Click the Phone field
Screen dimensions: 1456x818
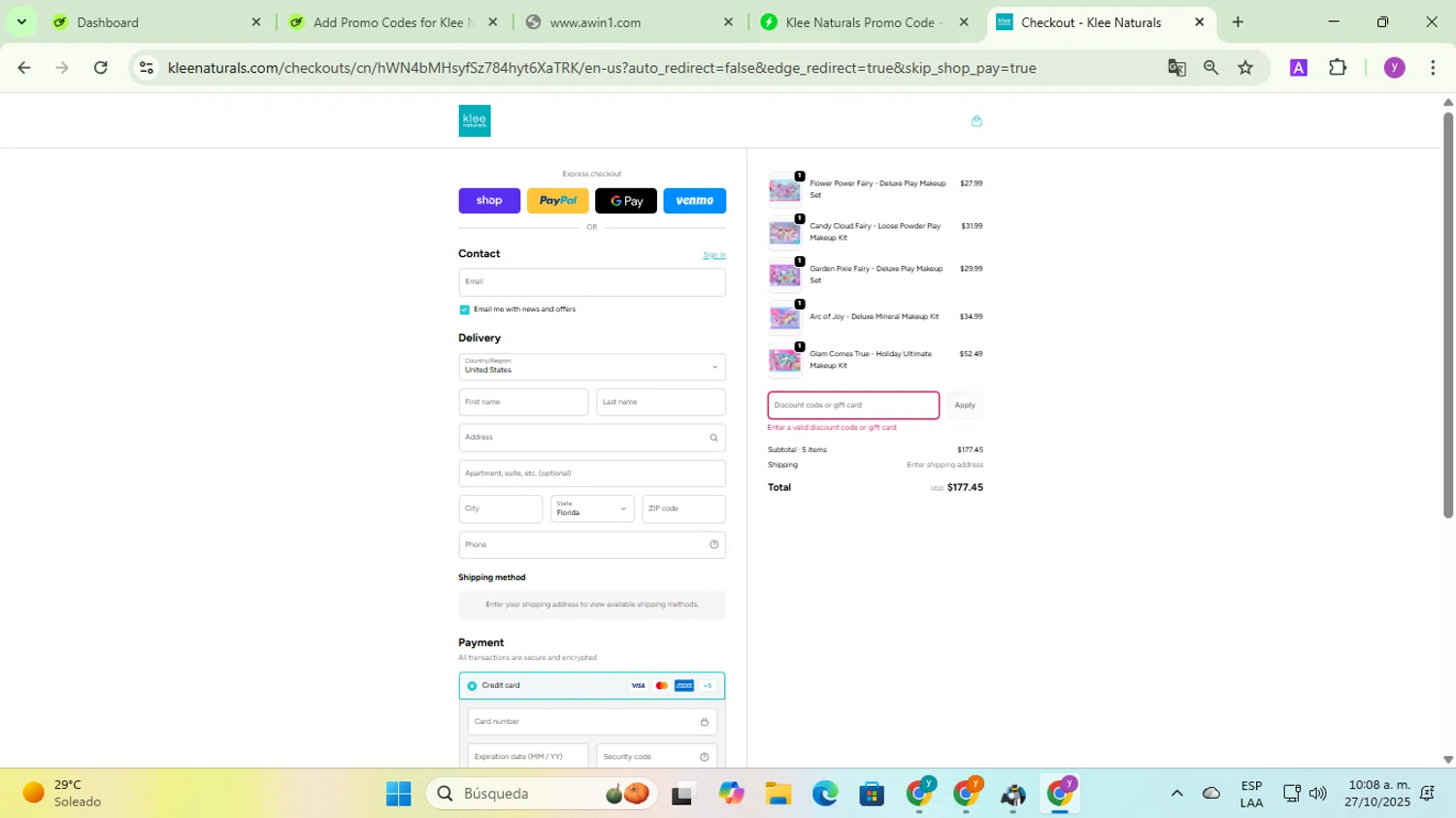(x=592, y=544)
